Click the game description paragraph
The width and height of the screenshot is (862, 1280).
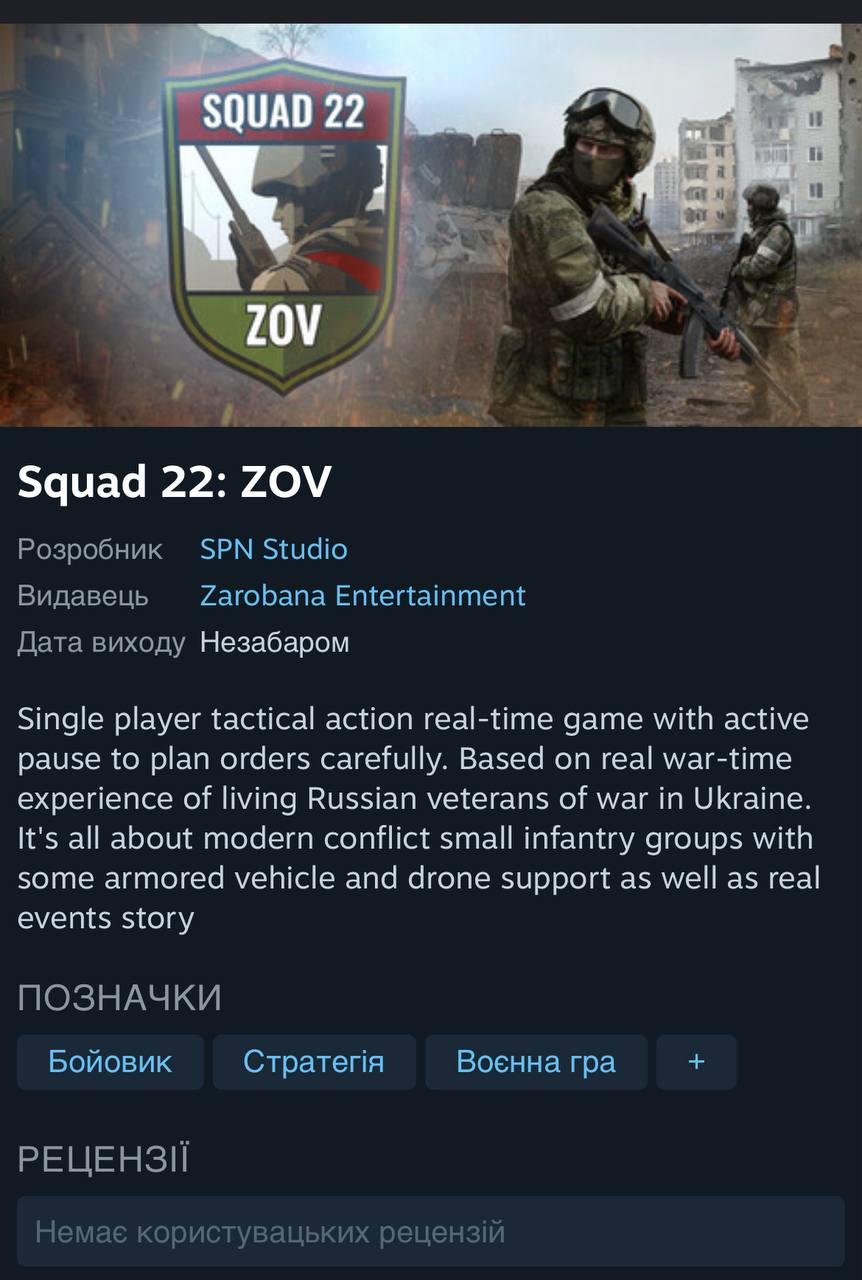click(418, 818)
